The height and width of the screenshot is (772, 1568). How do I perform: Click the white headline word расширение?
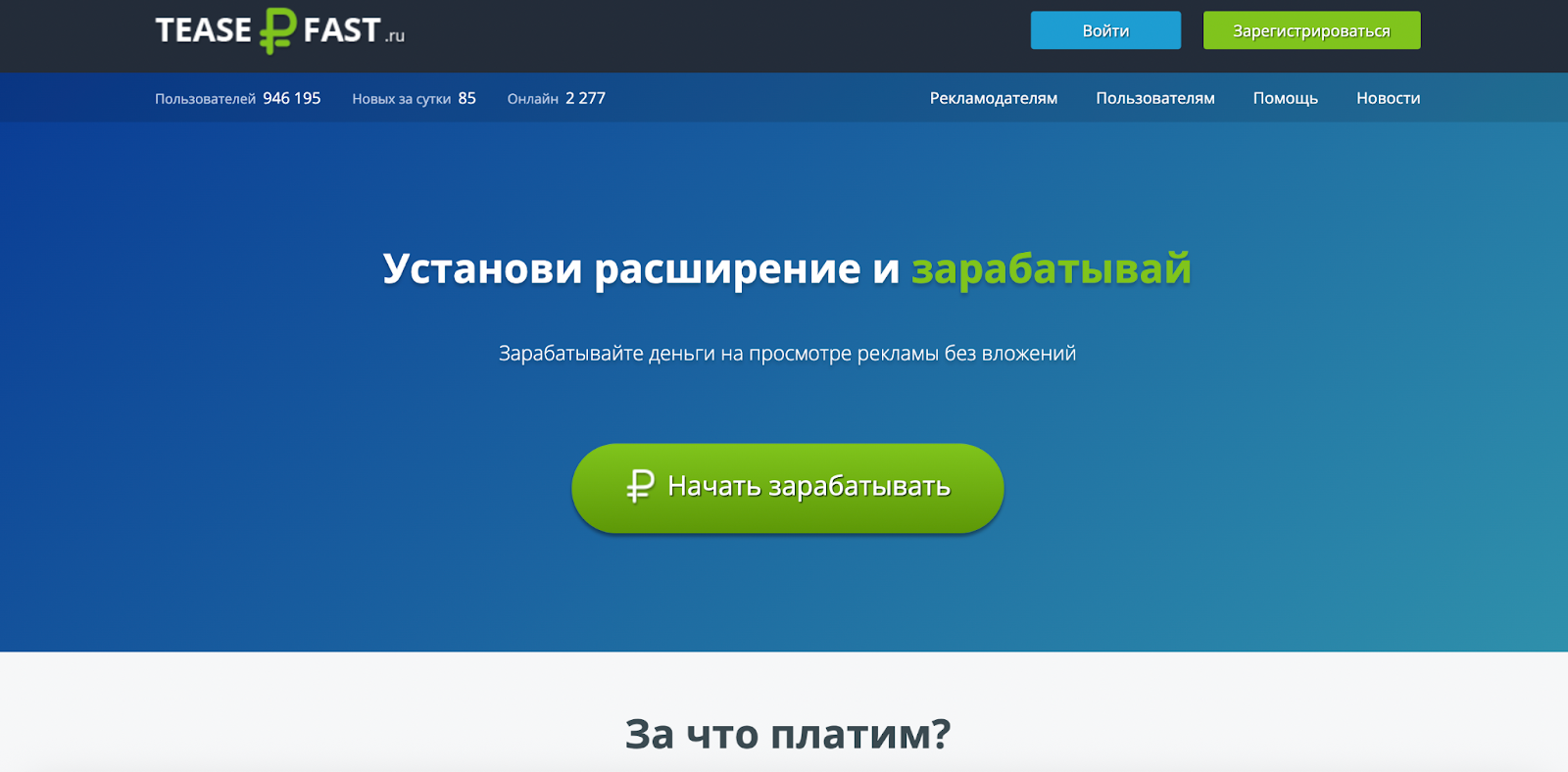727,269
